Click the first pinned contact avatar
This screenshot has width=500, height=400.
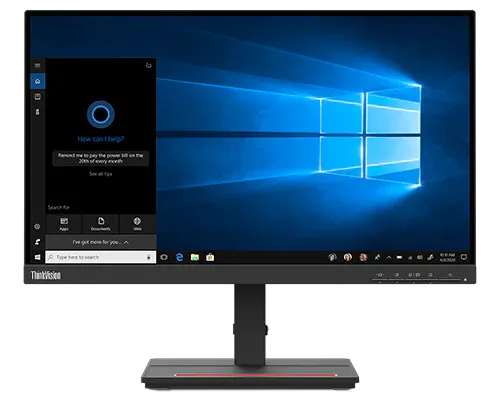tap(332, 257)
